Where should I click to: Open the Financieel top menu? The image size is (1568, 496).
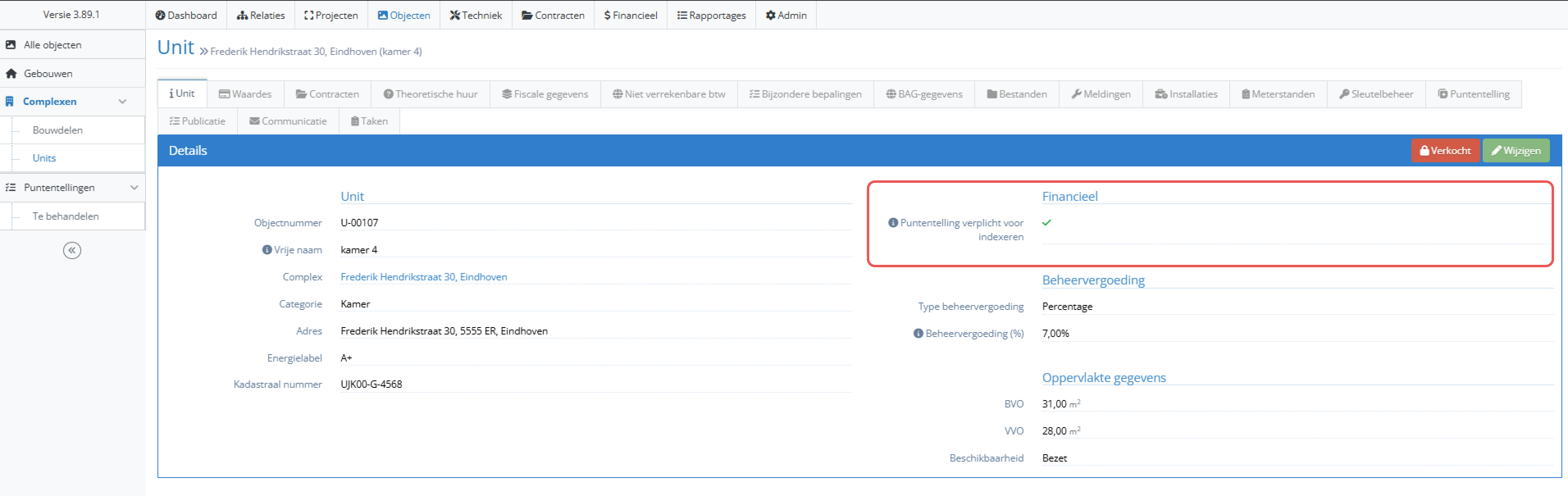click(631, 15)
